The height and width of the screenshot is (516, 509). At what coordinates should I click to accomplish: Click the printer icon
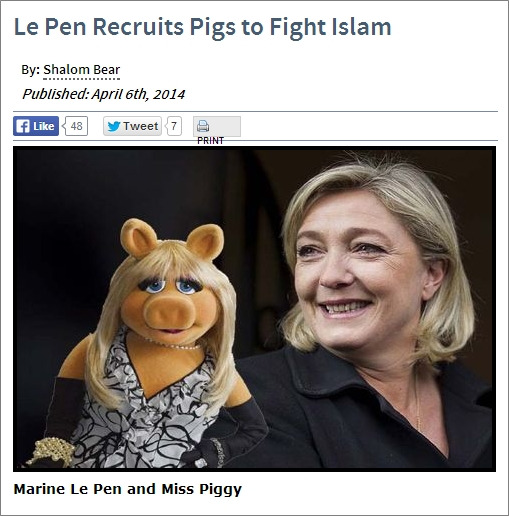click(203, 126)
